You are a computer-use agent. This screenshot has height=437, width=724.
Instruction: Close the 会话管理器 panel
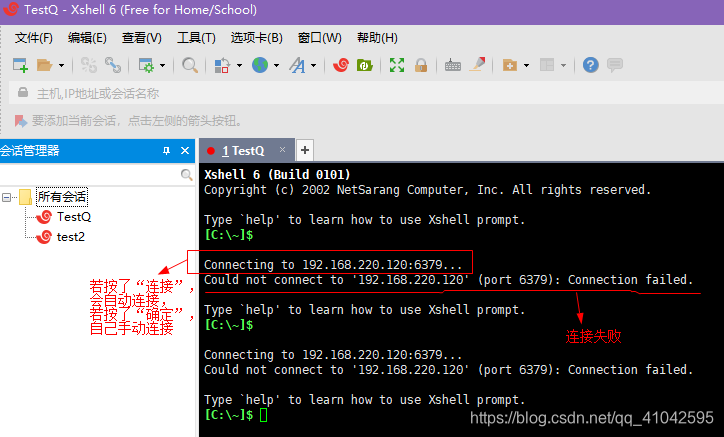click(x=185, y=151)
